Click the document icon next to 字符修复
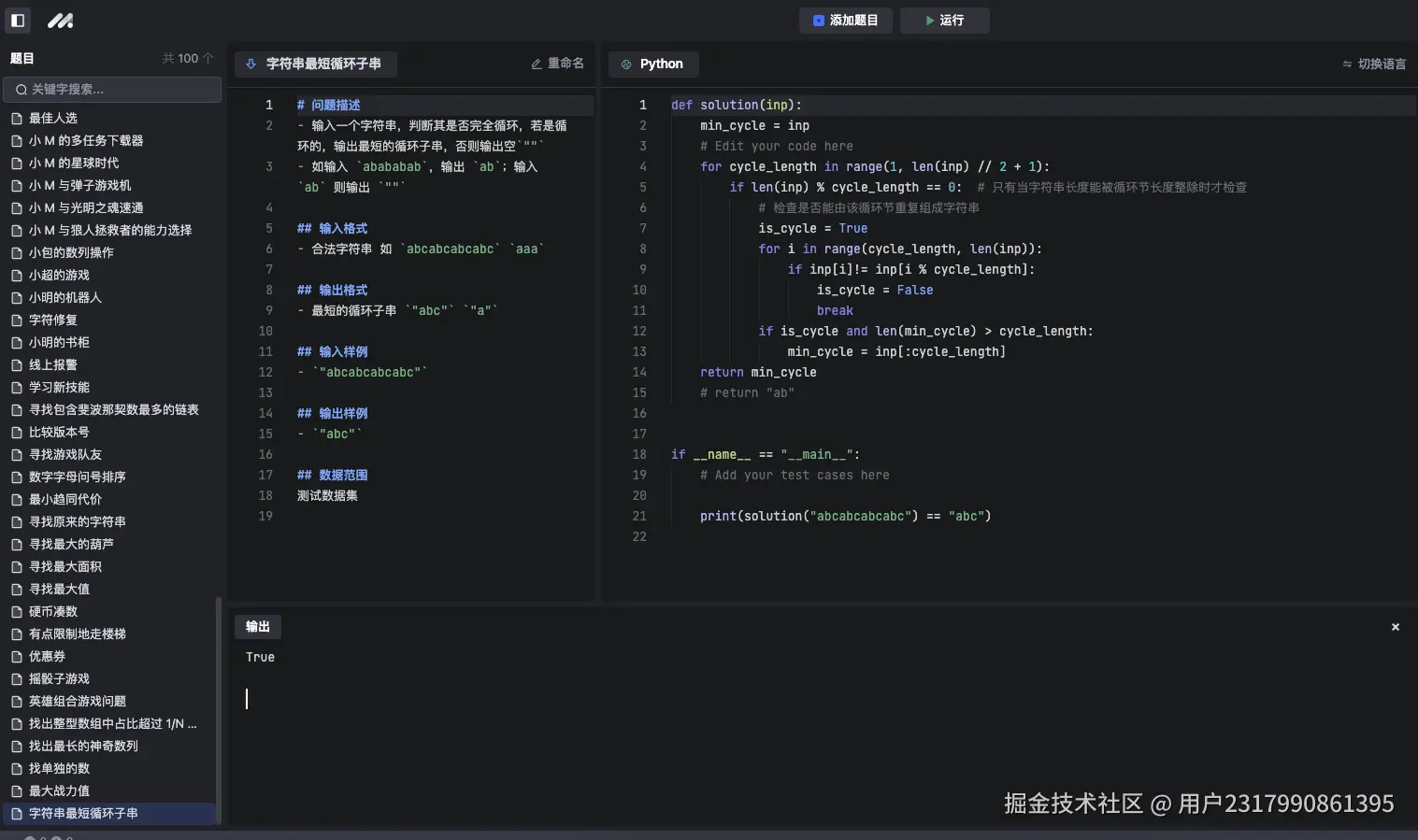 [x=16, y=320]
